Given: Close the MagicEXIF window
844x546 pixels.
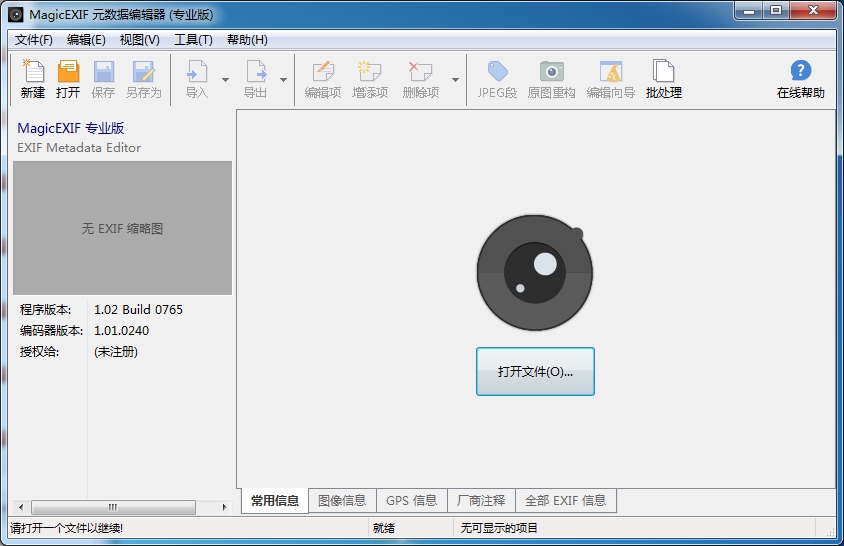Looking at the screenshot, I should point(813,10).
